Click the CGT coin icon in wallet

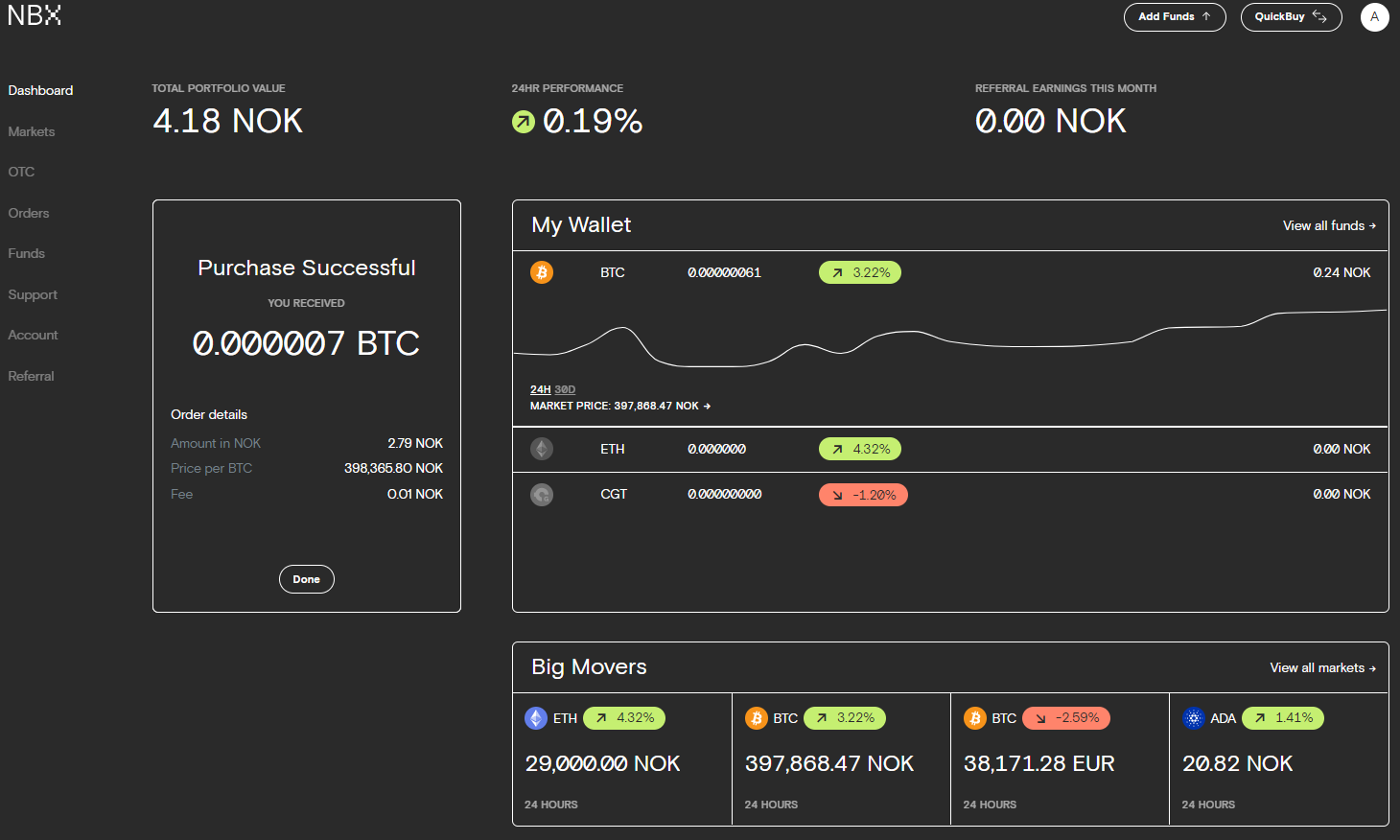(542, 495)
